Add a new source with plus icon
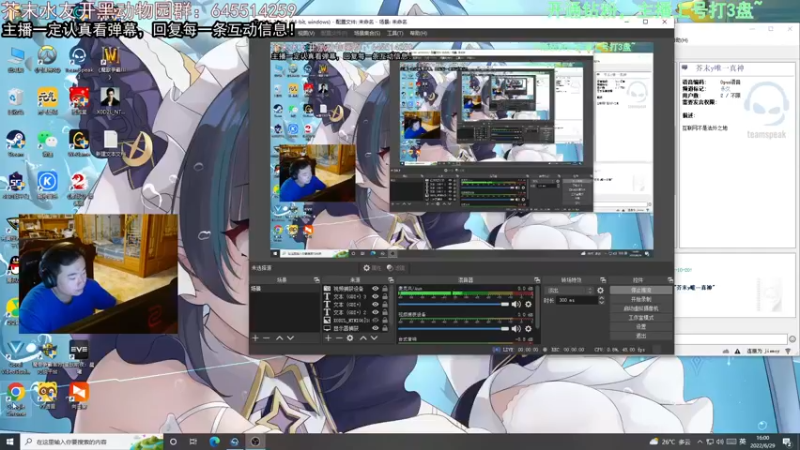Image resolution: width=800 pixels, height=450 pixels. point(328,338)
